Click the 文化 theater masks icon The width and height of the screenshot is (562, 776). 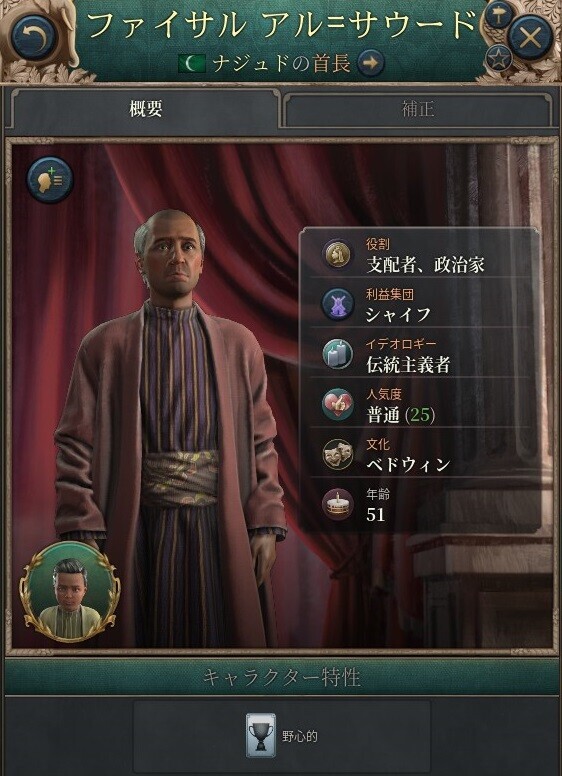337,454
